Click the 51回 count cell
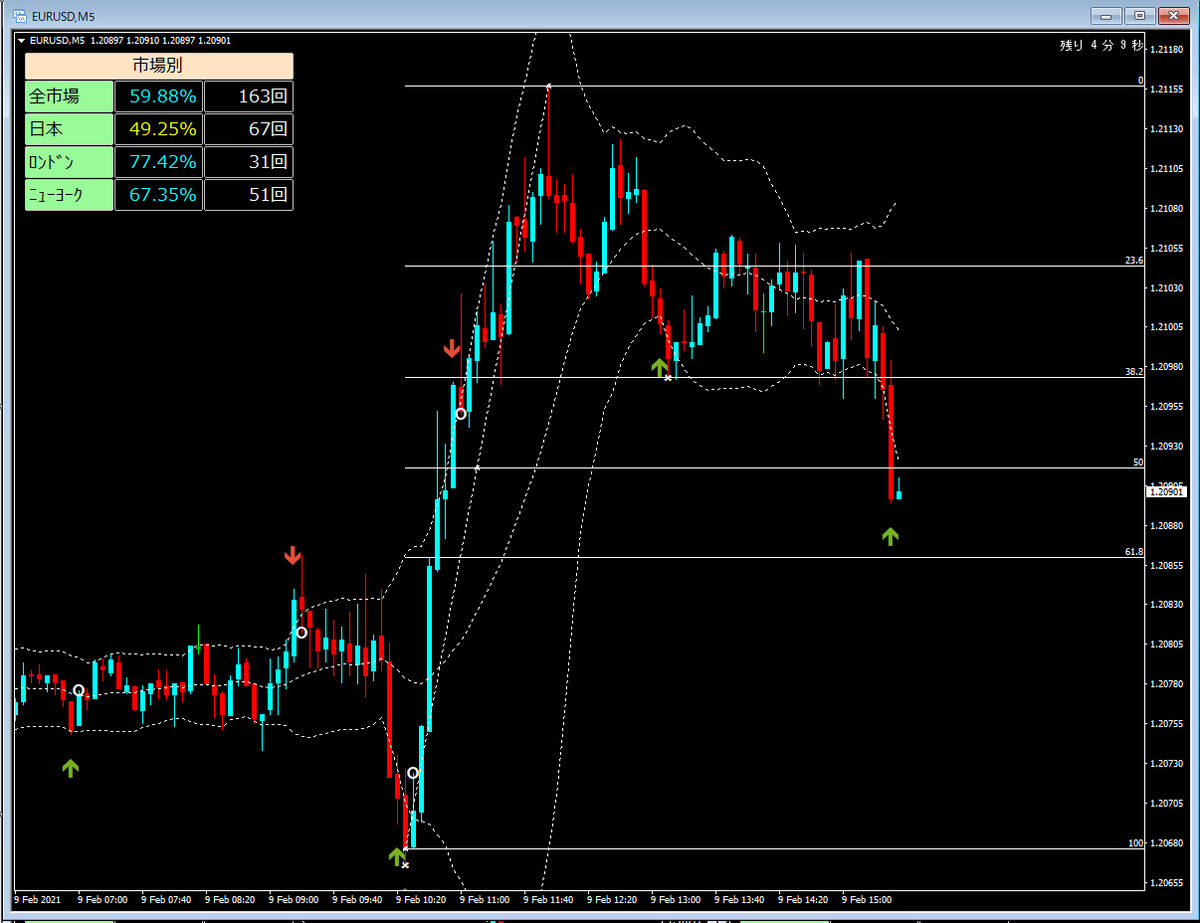1200x923 pixels. [249, 194]
